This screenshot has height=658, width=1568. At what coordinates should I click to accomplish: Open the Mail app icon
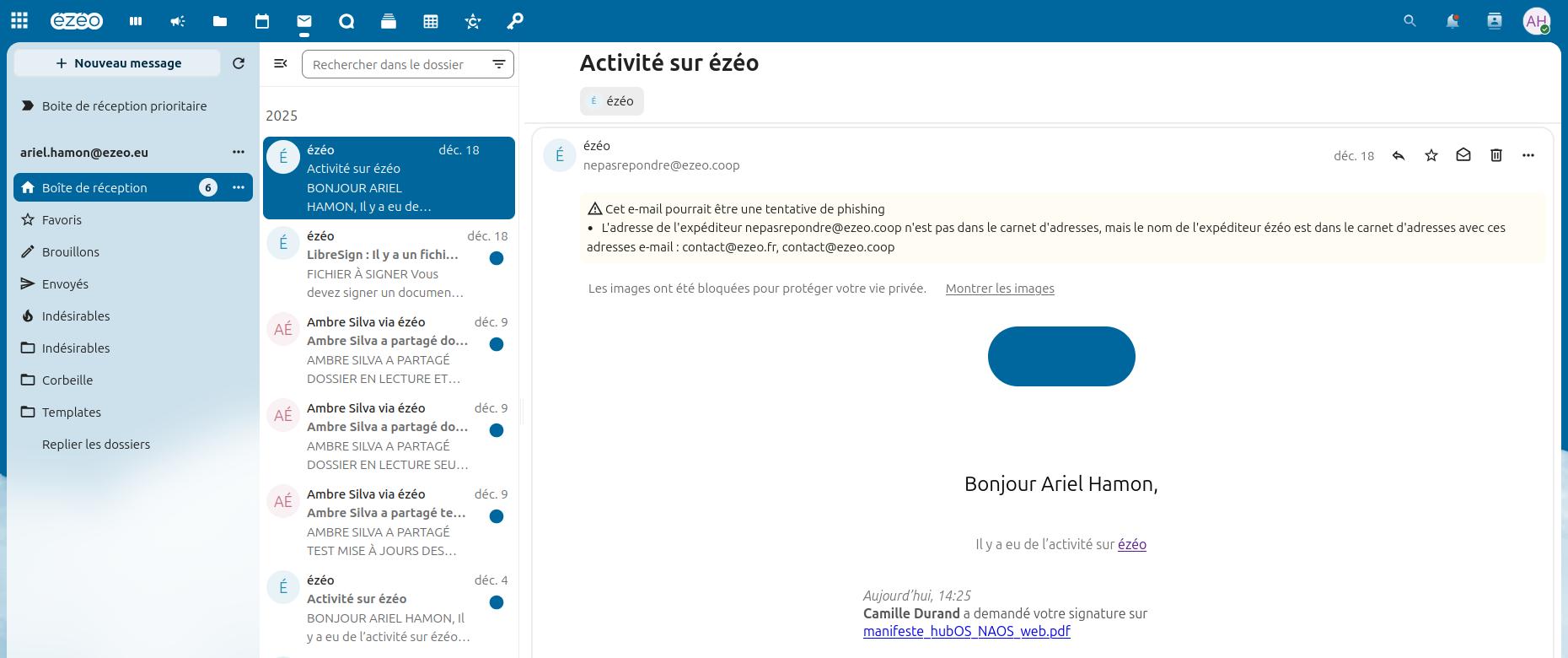point(304,21)
